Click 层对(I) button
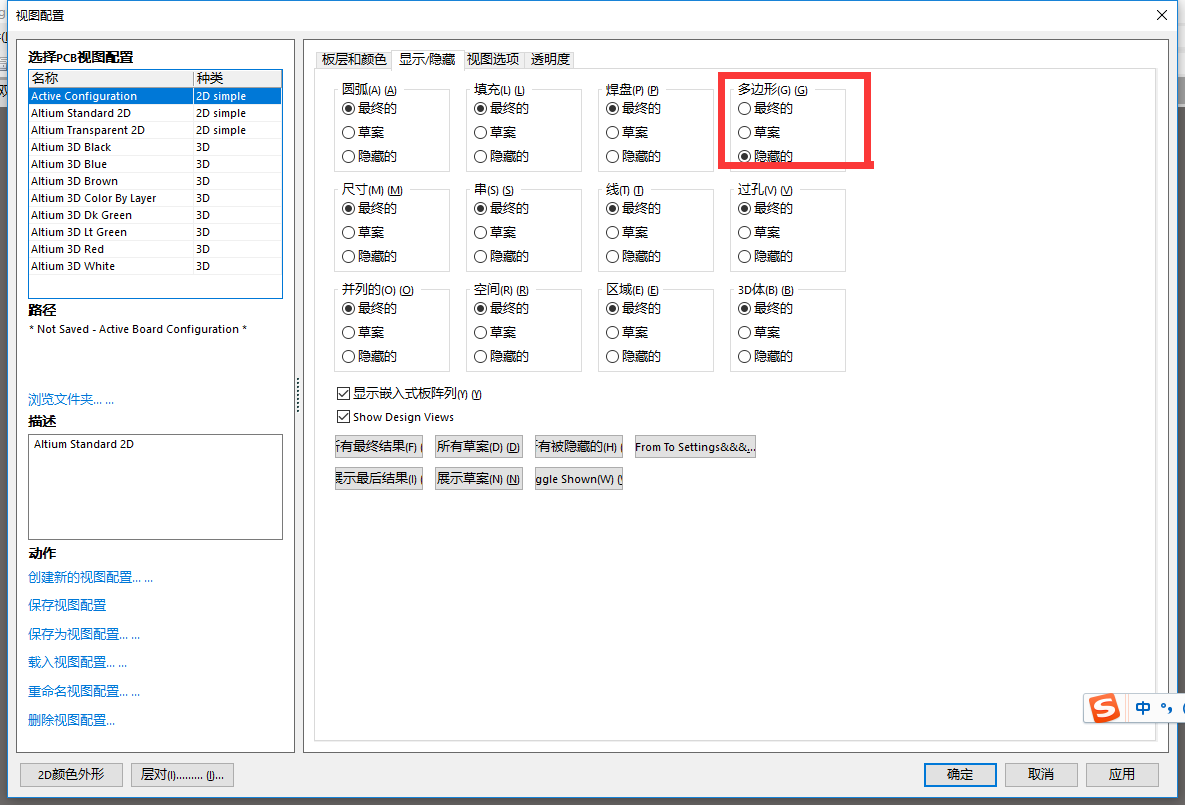Screen dimensions: 1185x805 182,774
